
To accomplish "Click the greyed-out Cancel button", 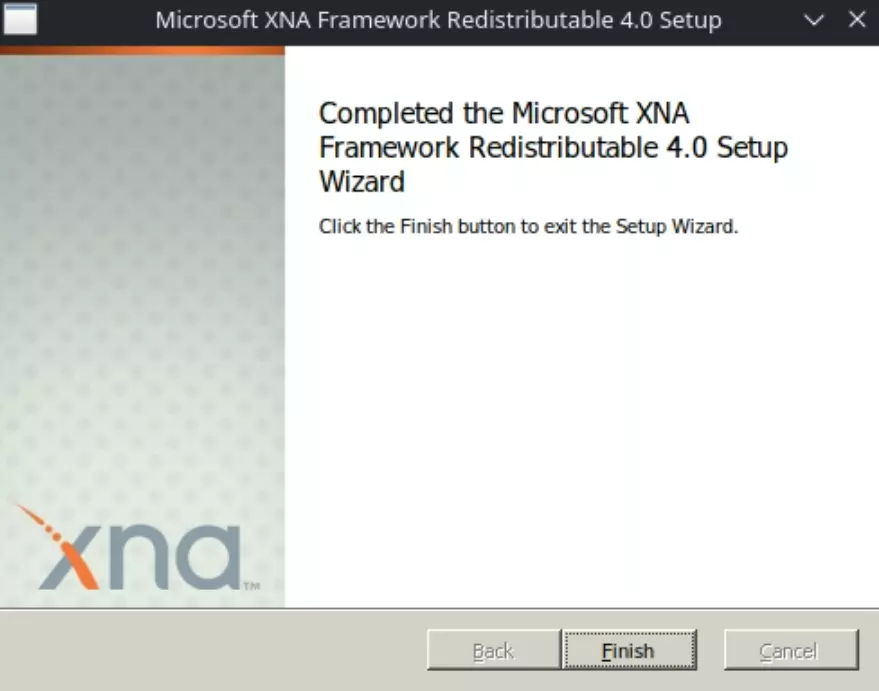I will coord(790,651).
